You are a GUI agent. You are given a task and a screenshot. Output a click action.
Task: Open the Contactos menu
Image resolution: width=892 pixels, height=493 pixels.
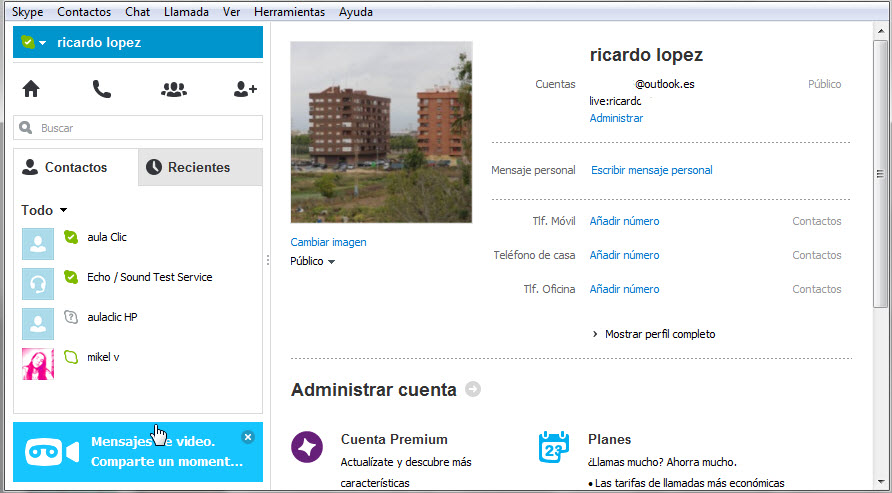(x=84, y=11)
